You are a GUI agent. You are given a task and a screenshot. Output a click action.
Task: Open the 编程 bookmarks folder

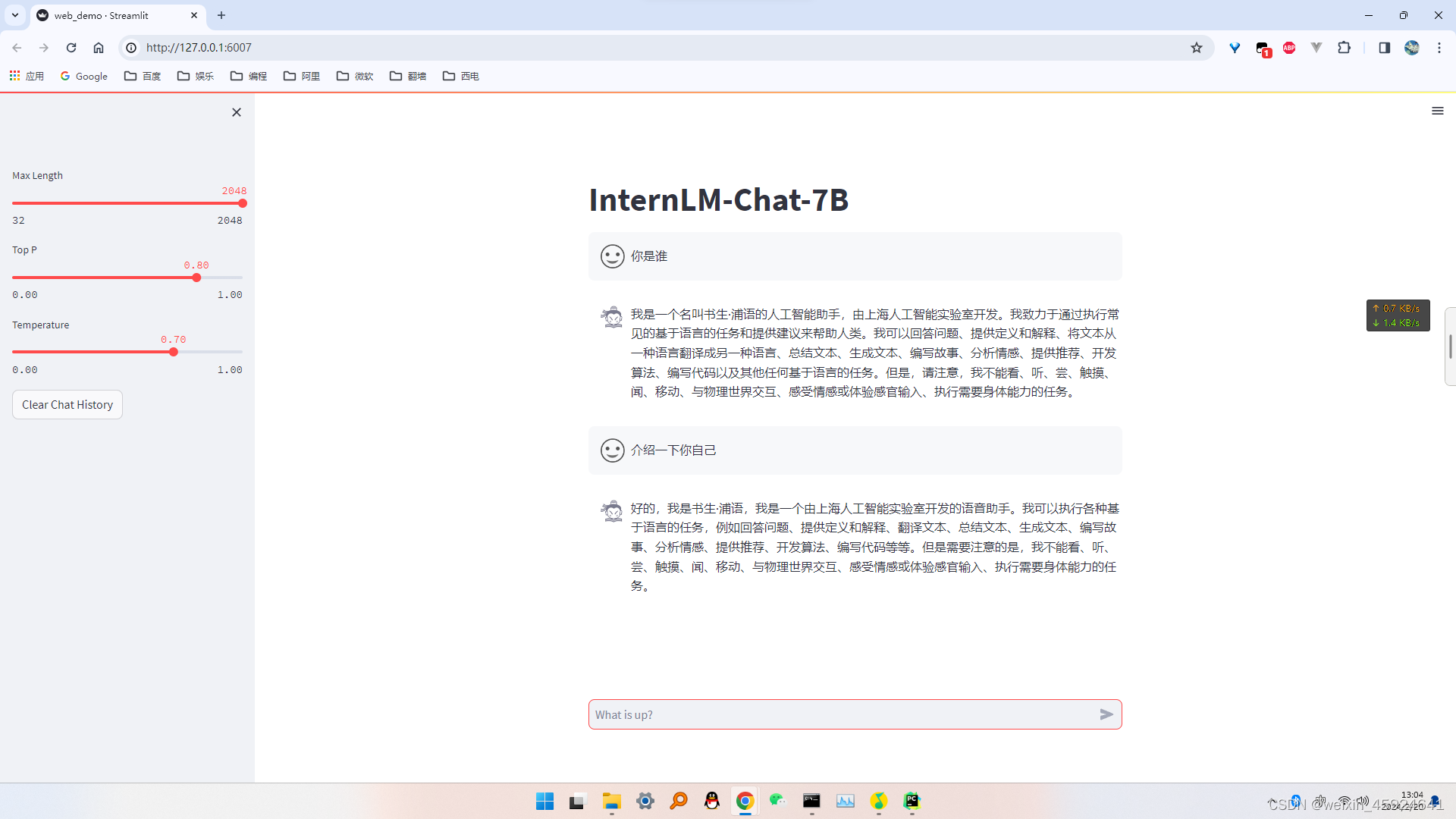point(249,76)
